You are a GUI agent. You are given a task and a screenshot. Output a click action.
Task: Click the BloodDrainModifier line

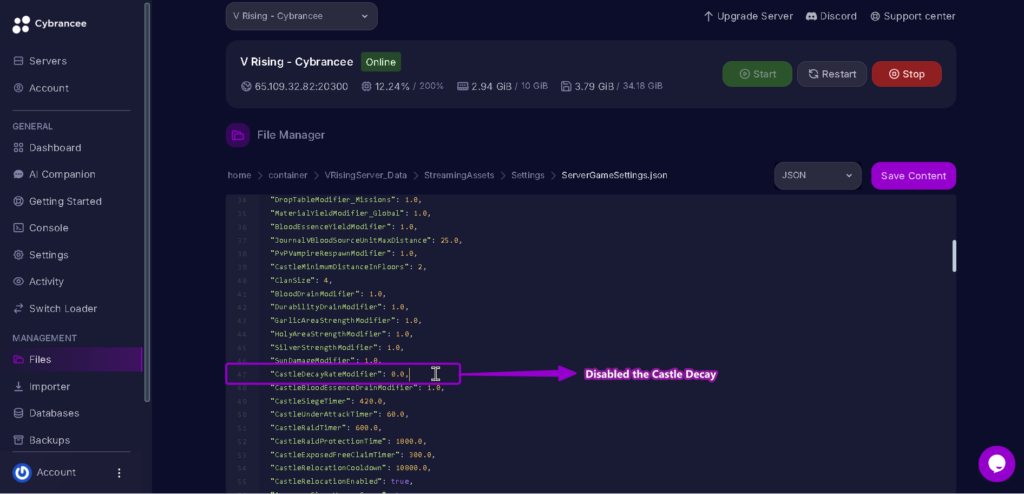pos(328,294)
